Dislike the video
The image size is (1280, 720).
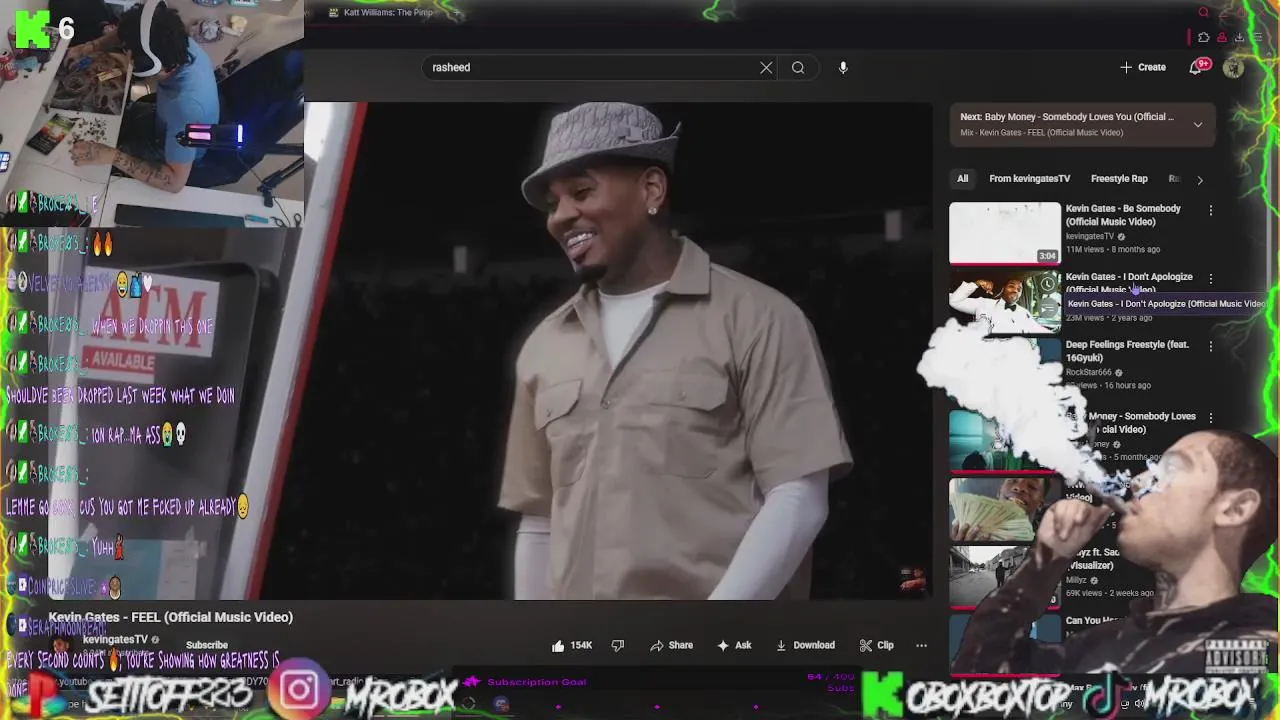pos(618,646)
